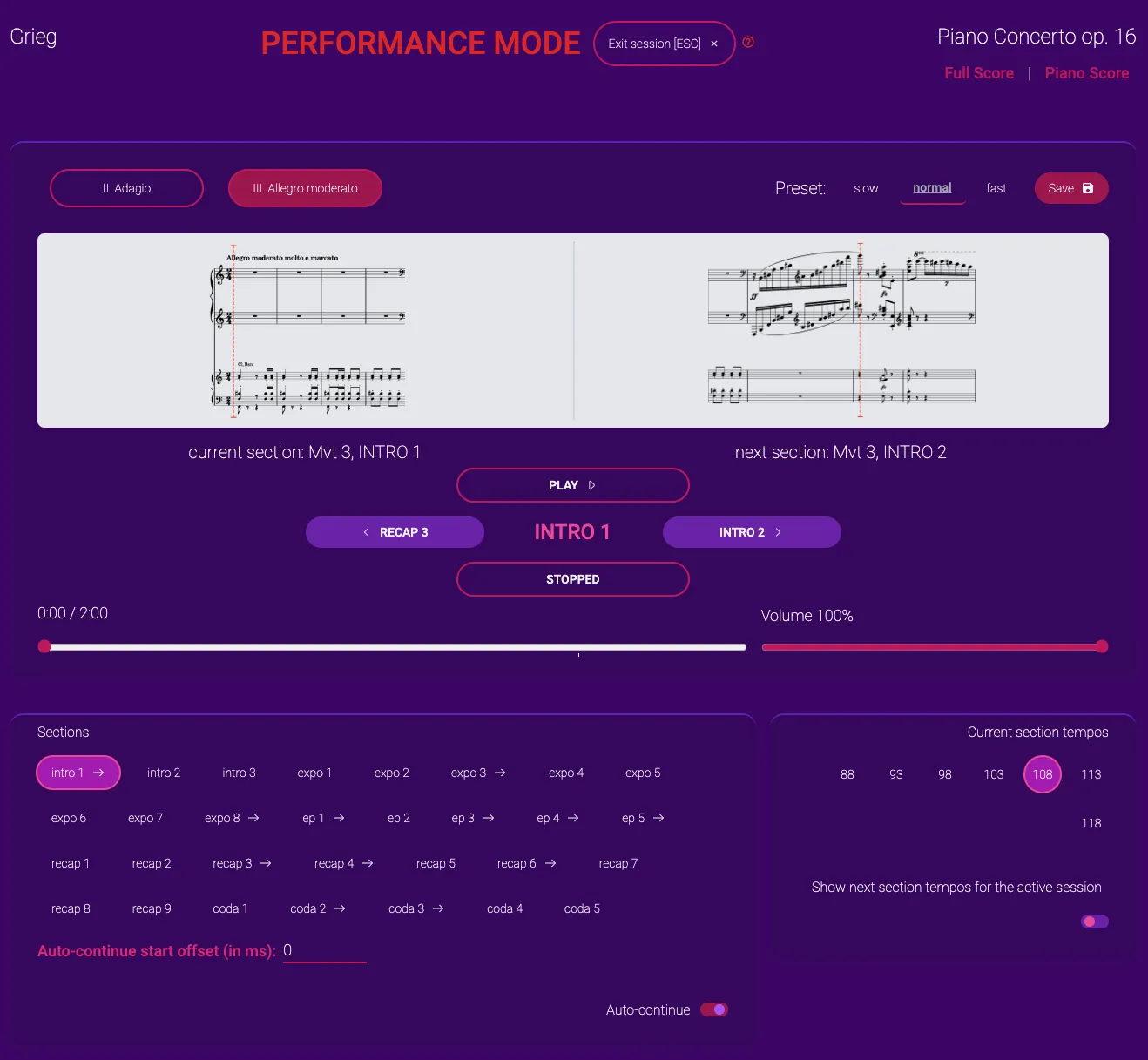Screen dimensions: 1148x1060
Task: Switch to II. Adagio movement
Action: (x=127, y=188)
